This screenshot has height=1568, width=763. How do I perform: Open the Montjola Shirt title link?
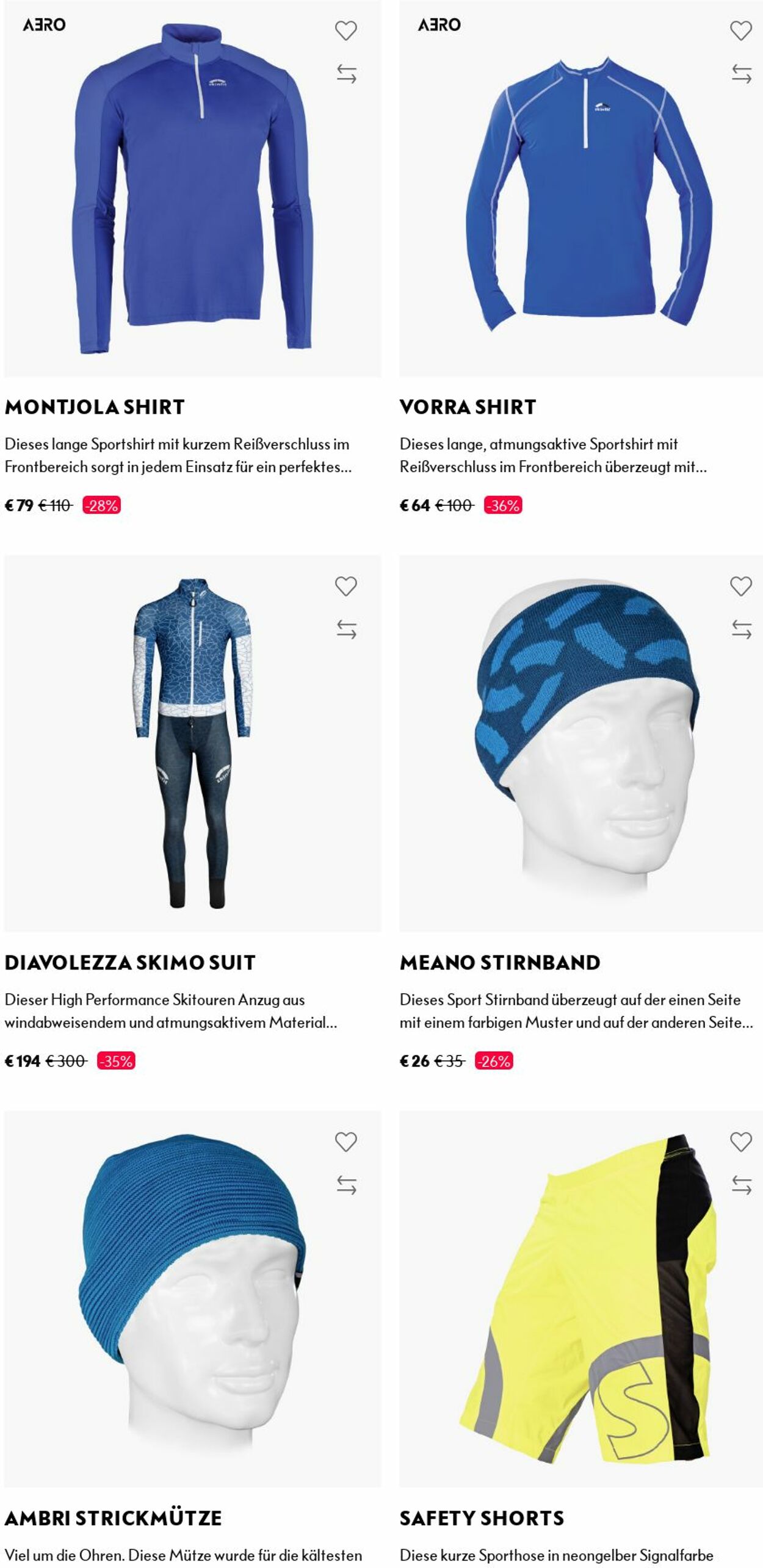tap(95, 407)
